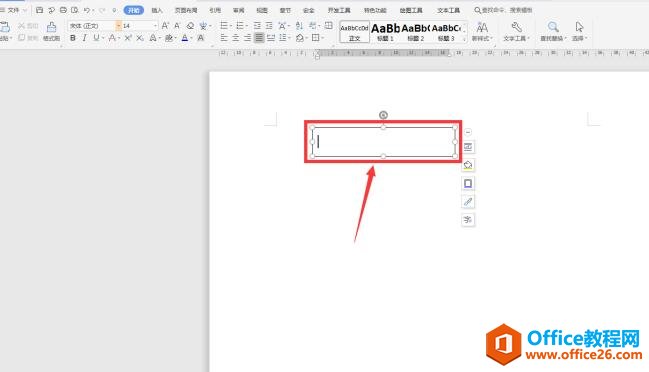Open the Select cursor dropdown

(x=579, y=31)
